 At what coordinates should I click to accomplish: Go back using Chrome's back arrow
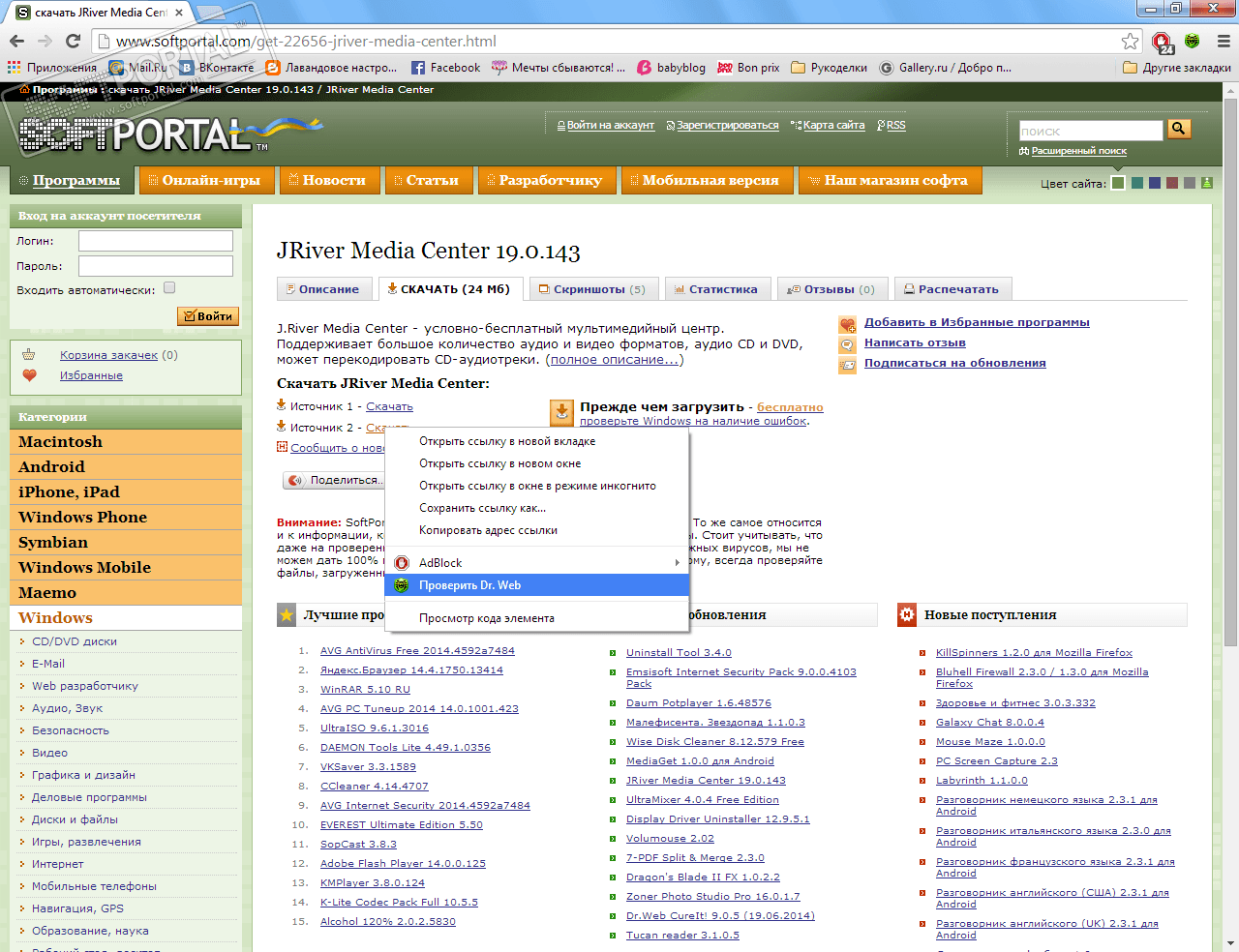[16, 41]
